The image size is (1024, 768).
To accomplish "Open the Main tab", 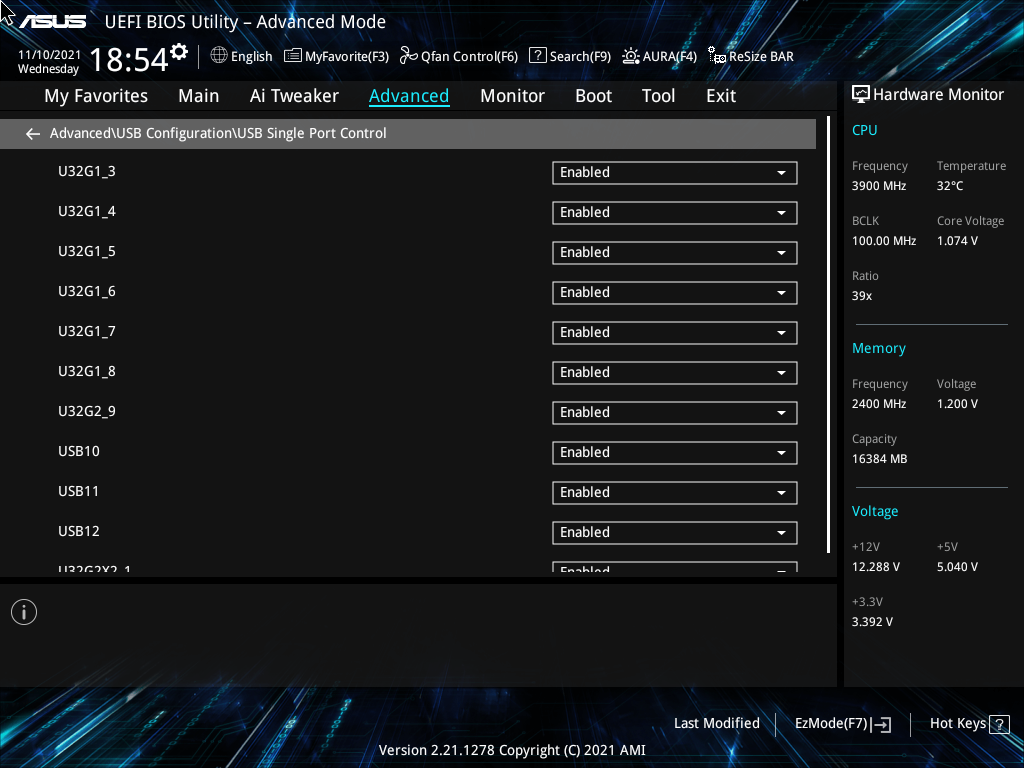I will [x=199, y=96].
